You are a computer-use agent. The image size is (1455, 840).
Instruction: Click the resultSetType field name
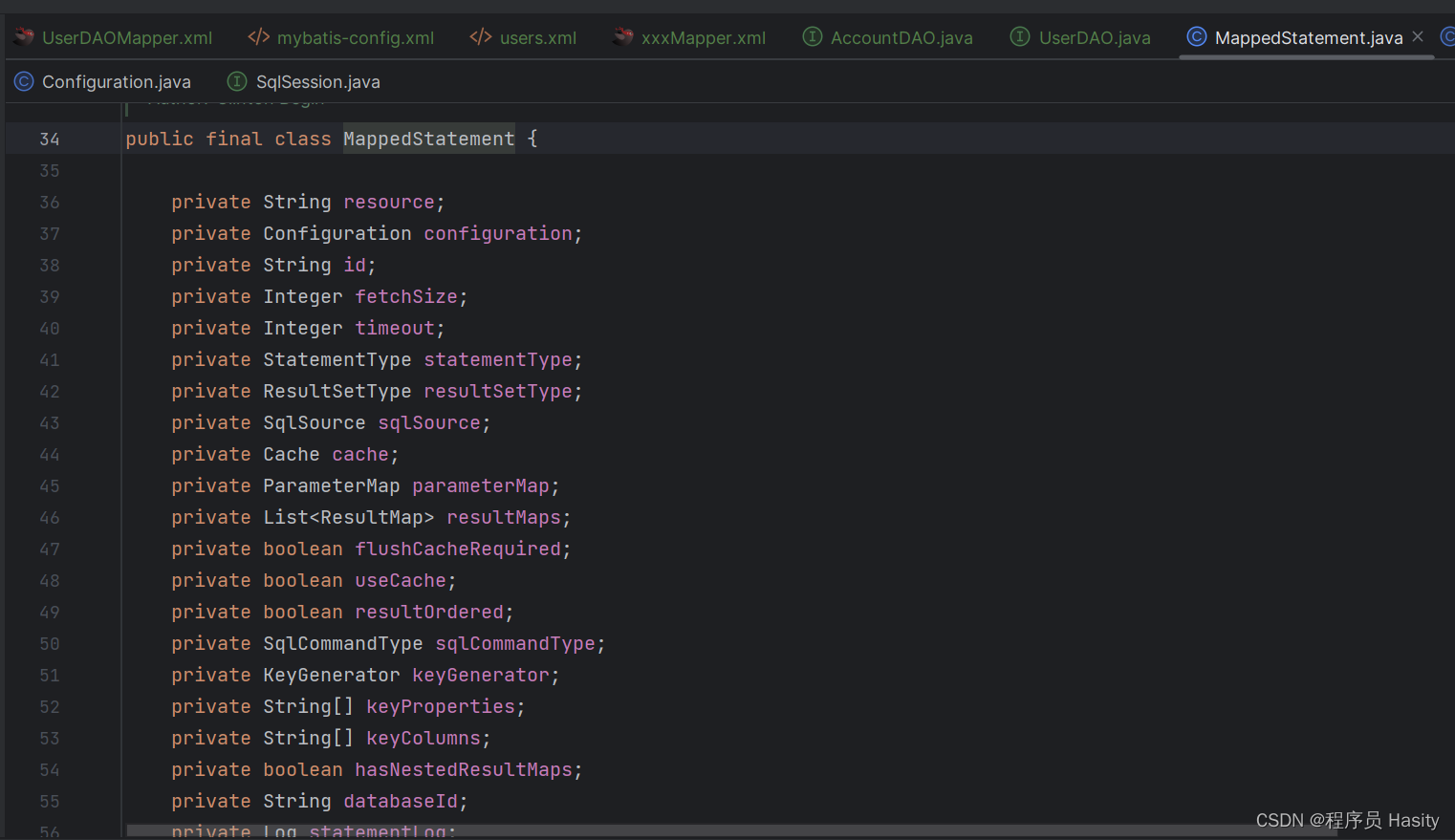pyautogui.click(x=498, y=391)
